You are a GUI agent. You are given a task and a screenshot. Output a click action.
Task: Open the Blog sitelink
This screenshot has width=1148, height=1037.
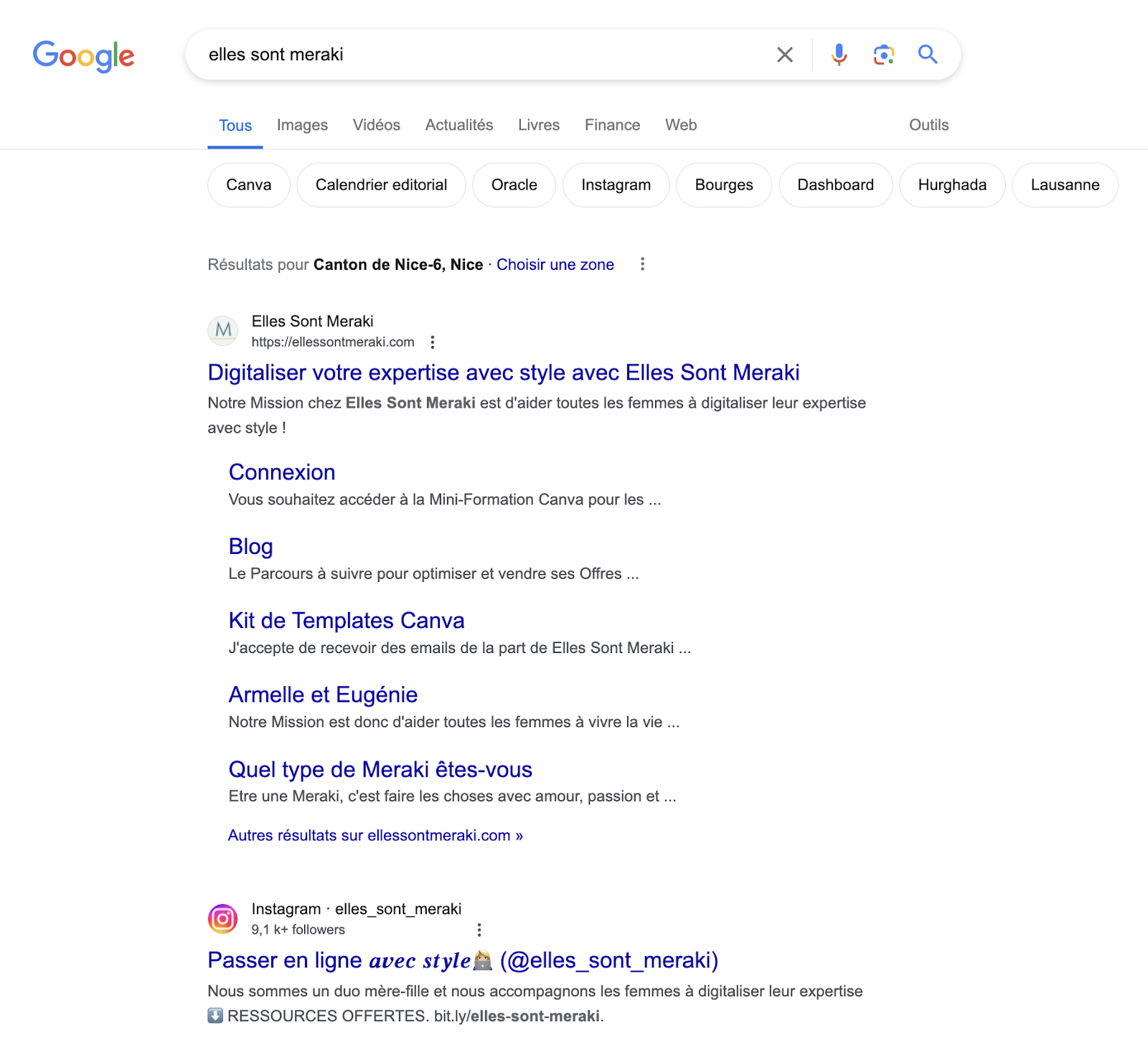[250, 547]
